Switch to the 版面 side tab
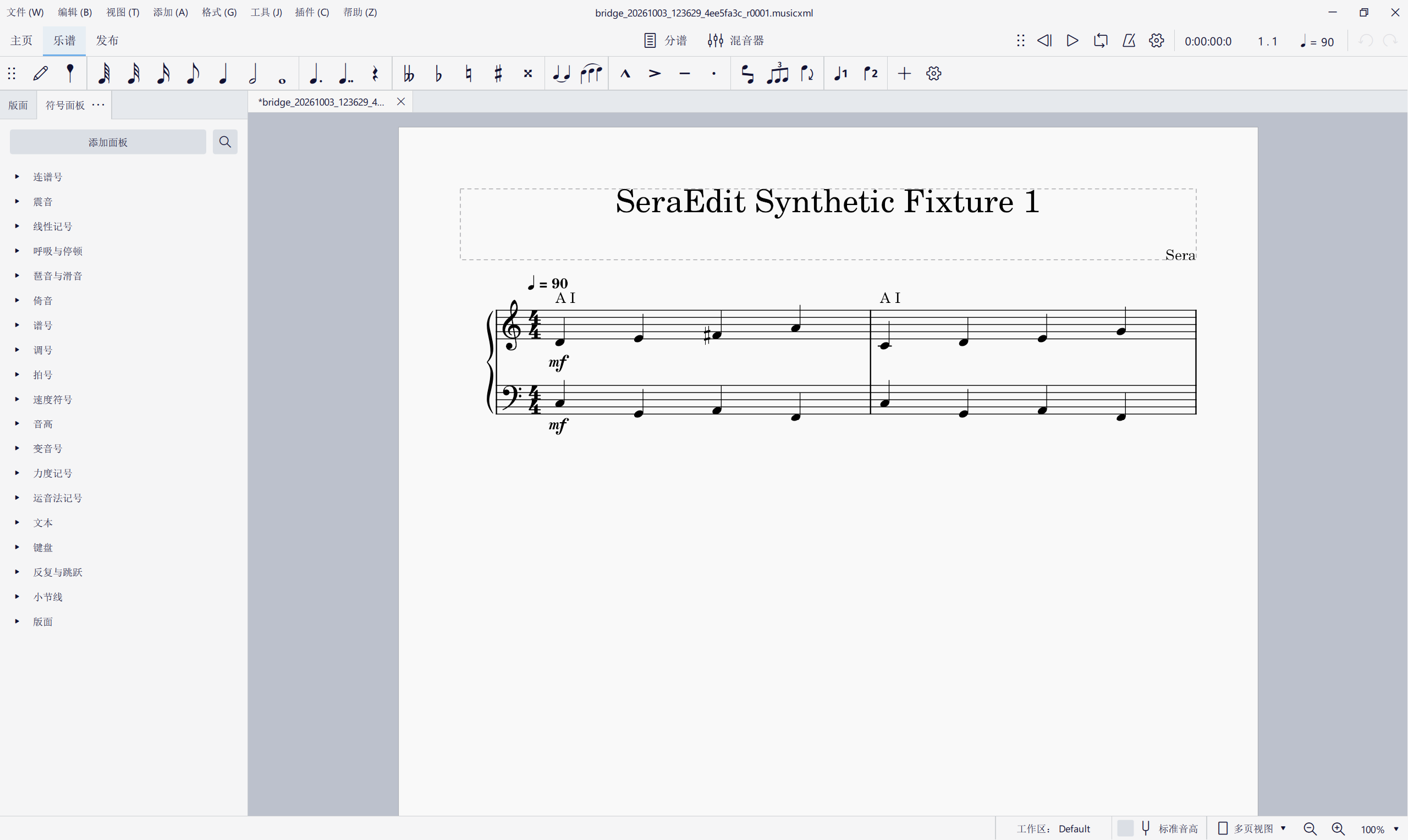 tap(18, 106)
